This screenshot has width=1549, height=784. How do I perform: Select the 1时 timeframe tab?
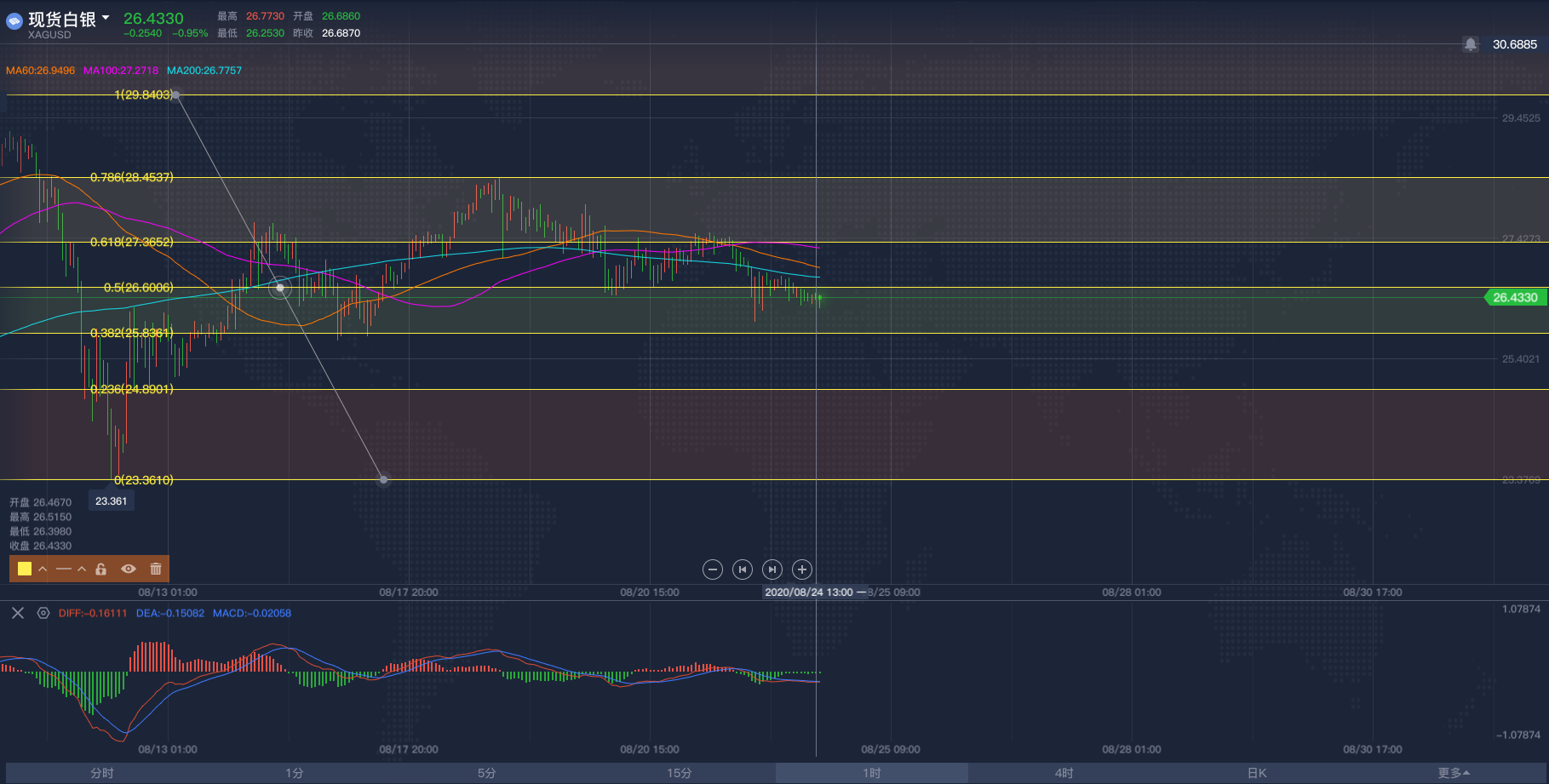pyautogui.click(x=872, y=773)
